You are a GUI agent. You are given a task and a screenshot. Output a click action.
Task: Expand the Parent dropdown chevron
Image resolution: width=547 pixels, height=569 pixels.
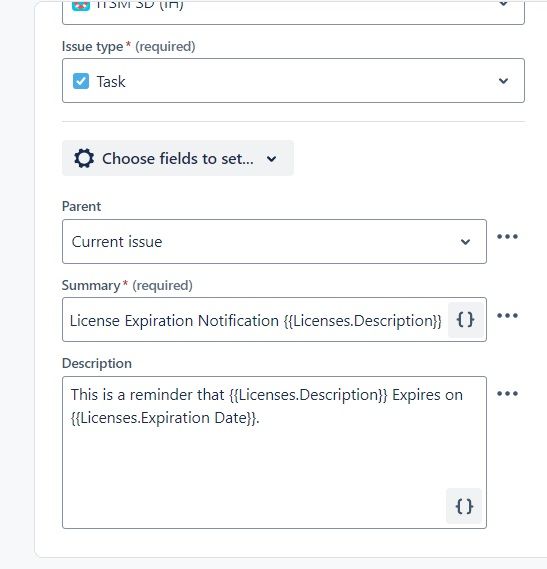[x=465, y=242]
